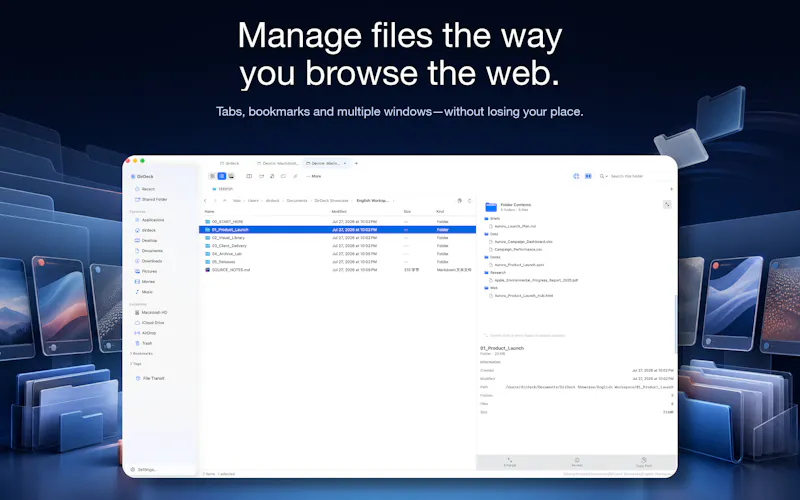Click the DirDeck Showcase breadcrumb segment
800x500 pixels.
tap(331, 201)
